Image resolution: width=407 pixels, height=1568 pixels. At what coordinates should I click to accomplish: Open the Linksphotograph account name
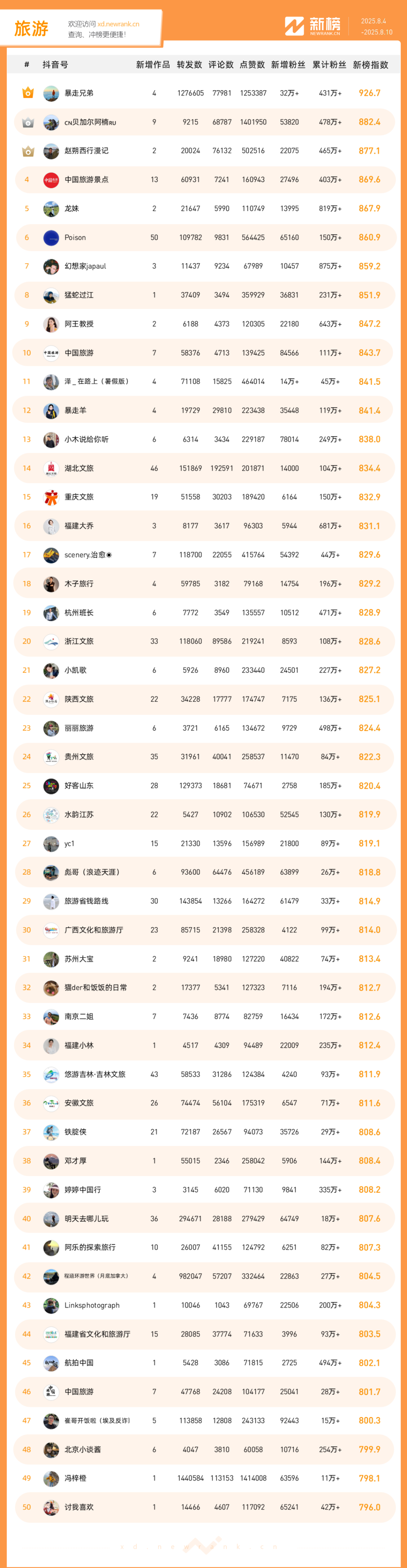point(92,1305)
